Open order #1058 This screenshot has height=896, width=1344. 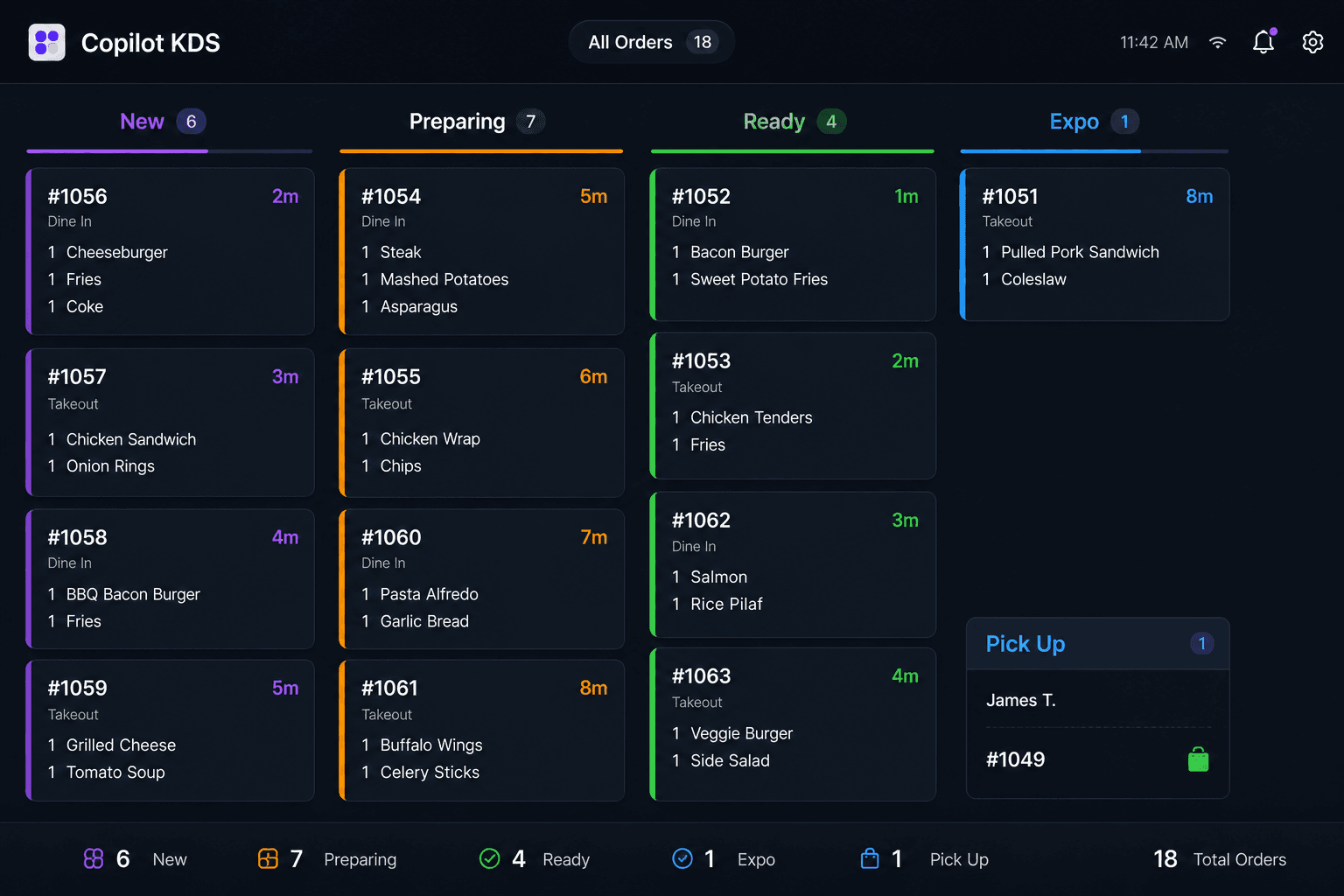[x=170, y=578]
